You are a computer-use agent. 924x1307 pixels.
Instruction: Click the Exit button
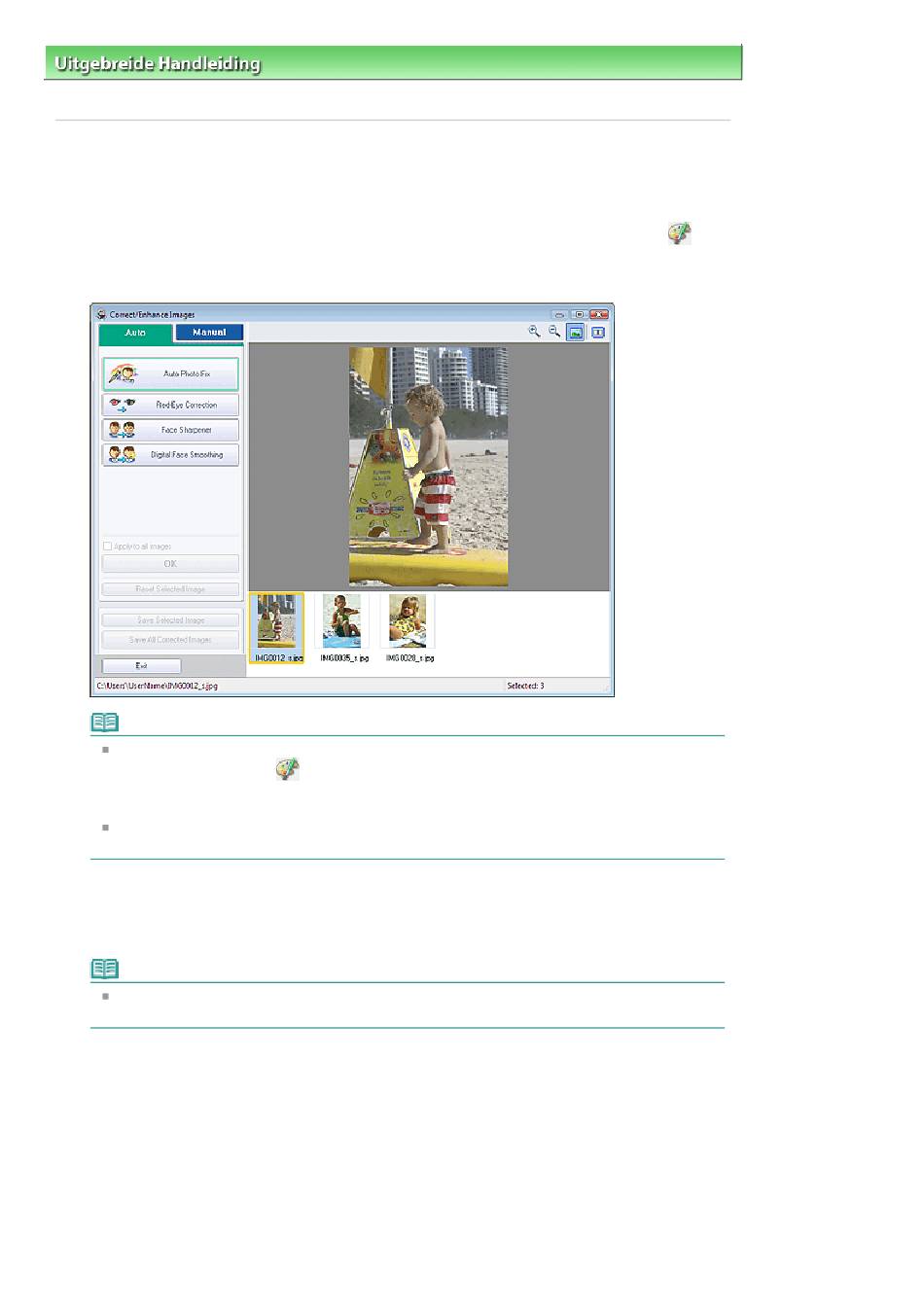(141, 666)
